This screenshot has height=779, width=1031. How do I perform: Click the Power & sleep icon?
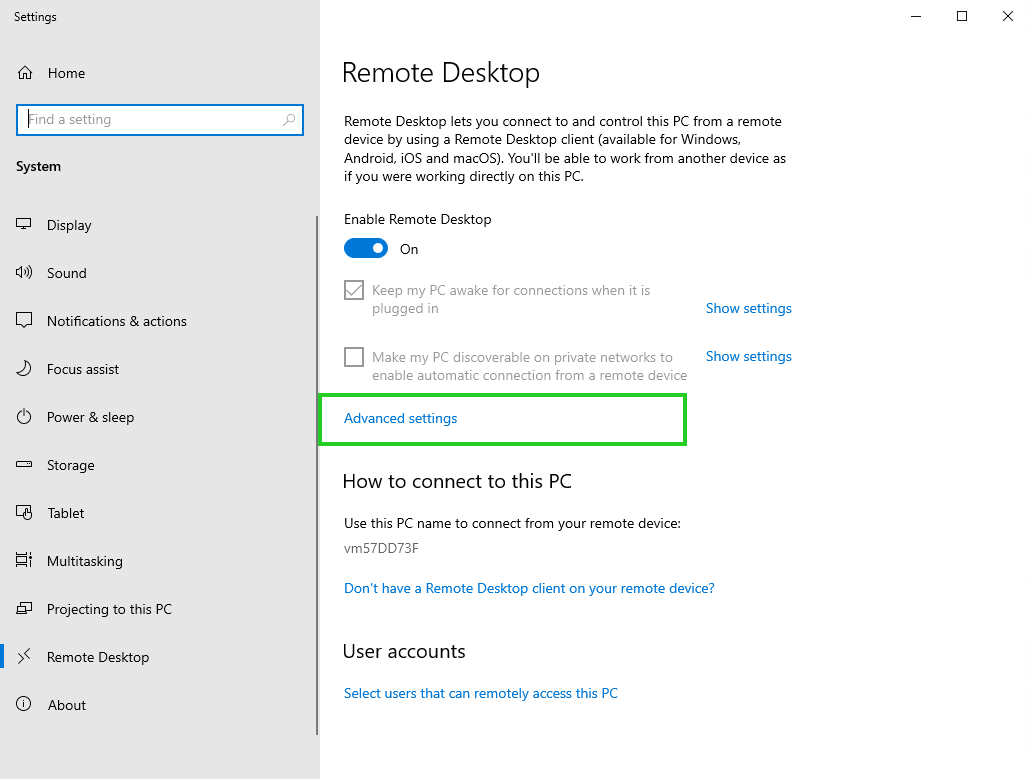pos(24,417)
